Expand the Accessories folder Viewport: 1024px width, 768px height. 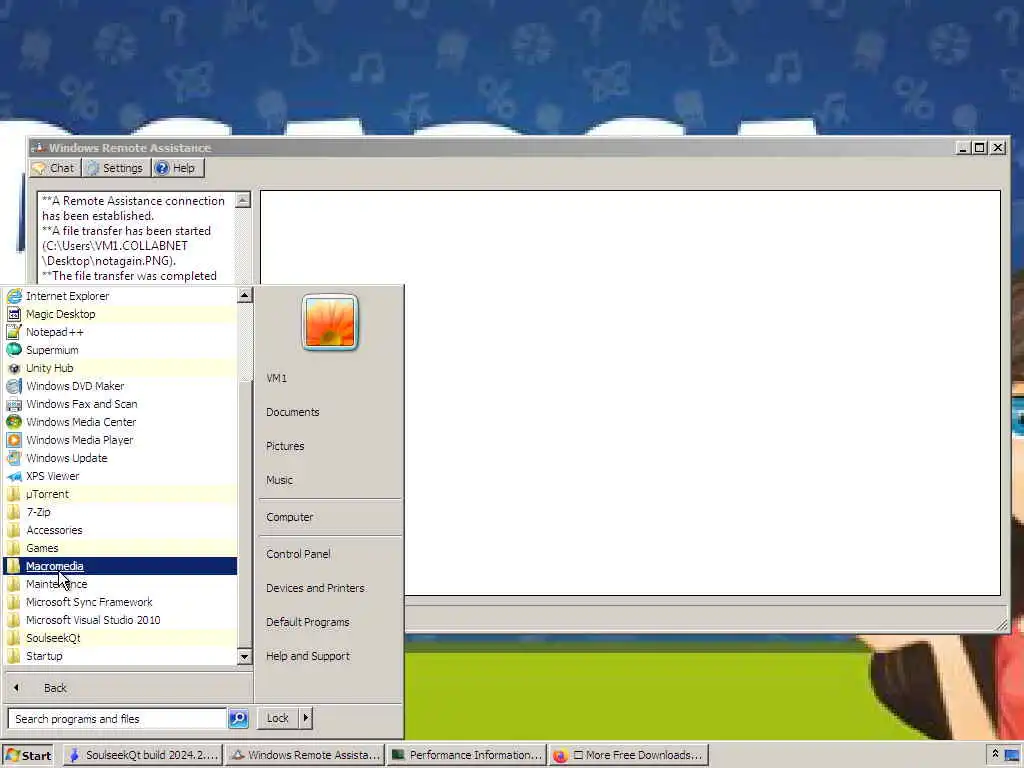coord(121,530)
